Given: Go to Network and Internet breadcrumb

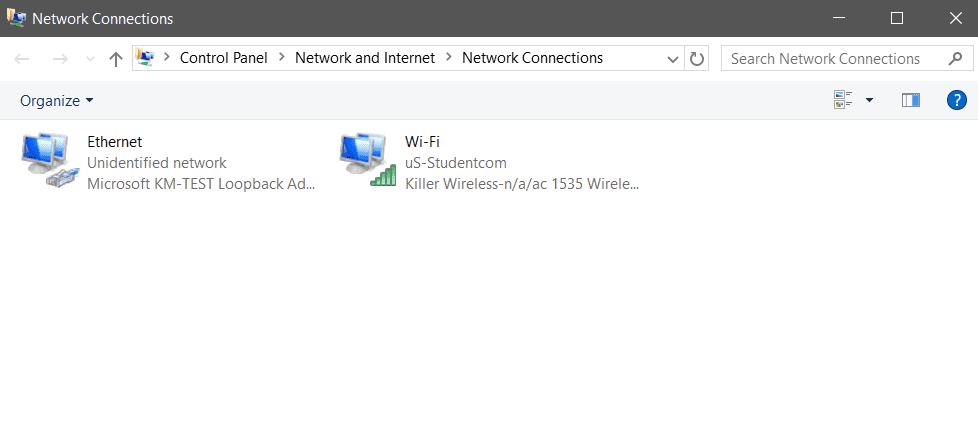Looking at the screenshot, I should point(365,58).
